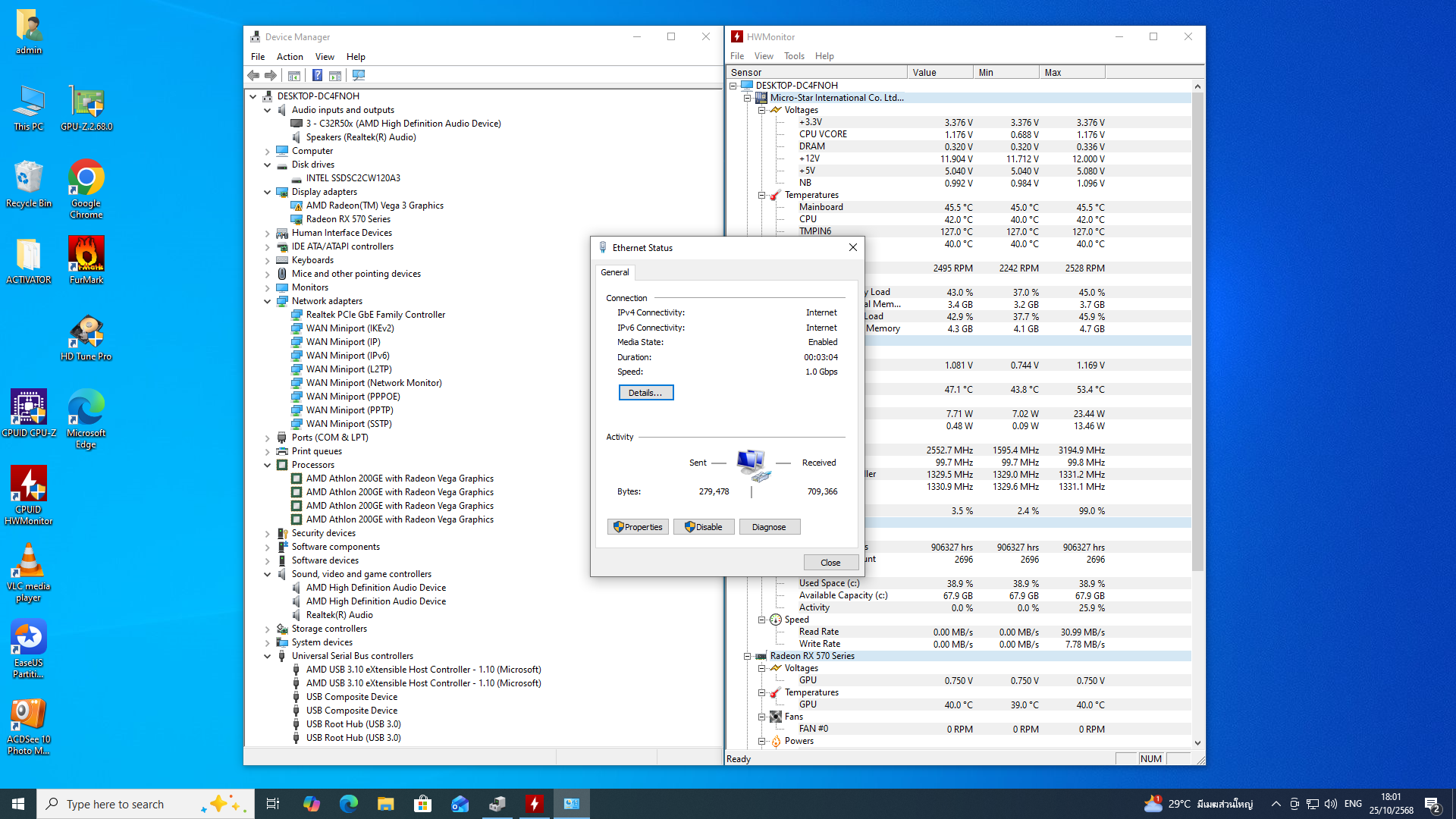
Task: Open the Tools menu in HWMonitor
Action: (794, 56)
